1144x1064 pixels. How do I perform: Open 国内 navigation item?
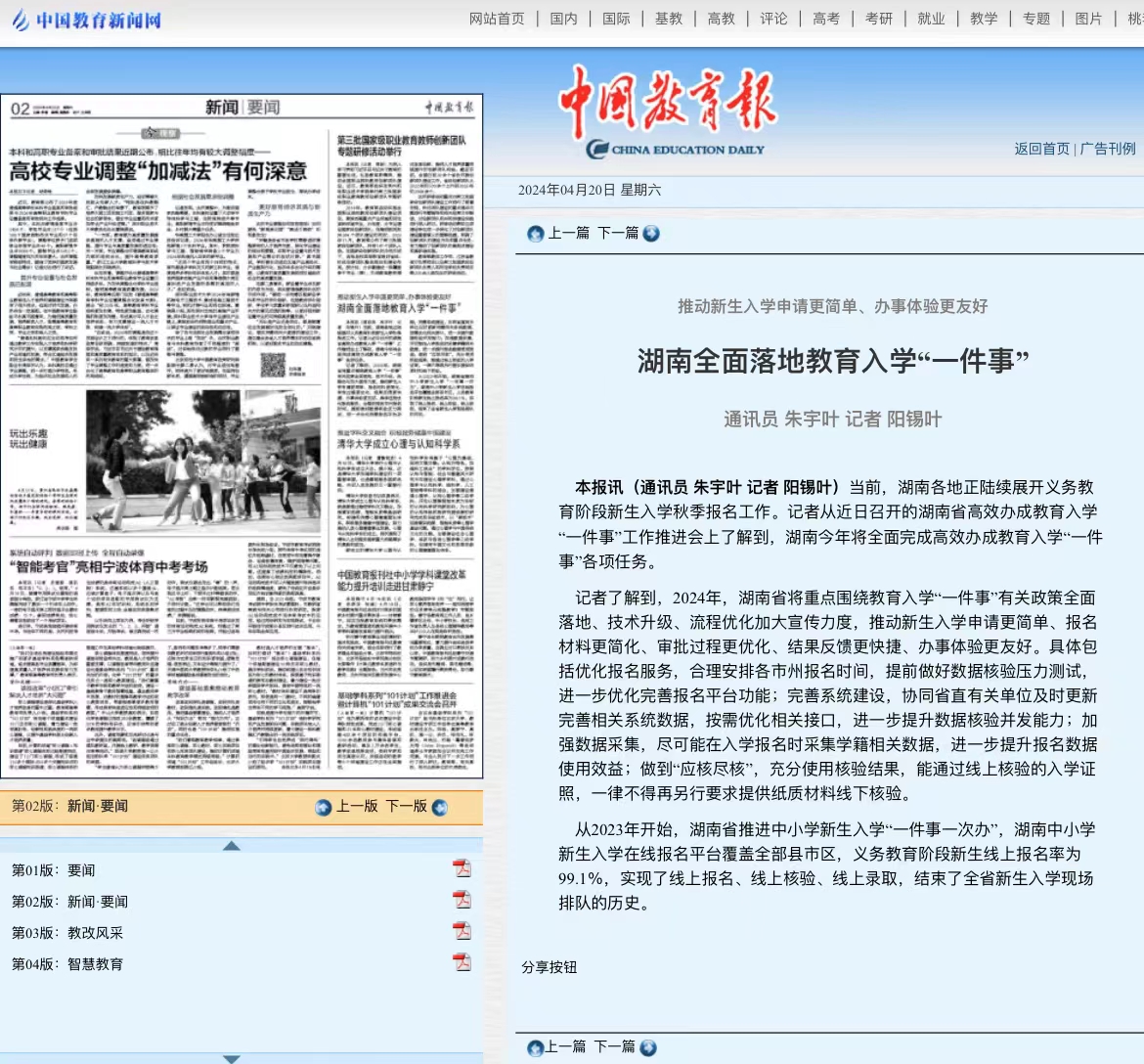click(x=563, y=19)
